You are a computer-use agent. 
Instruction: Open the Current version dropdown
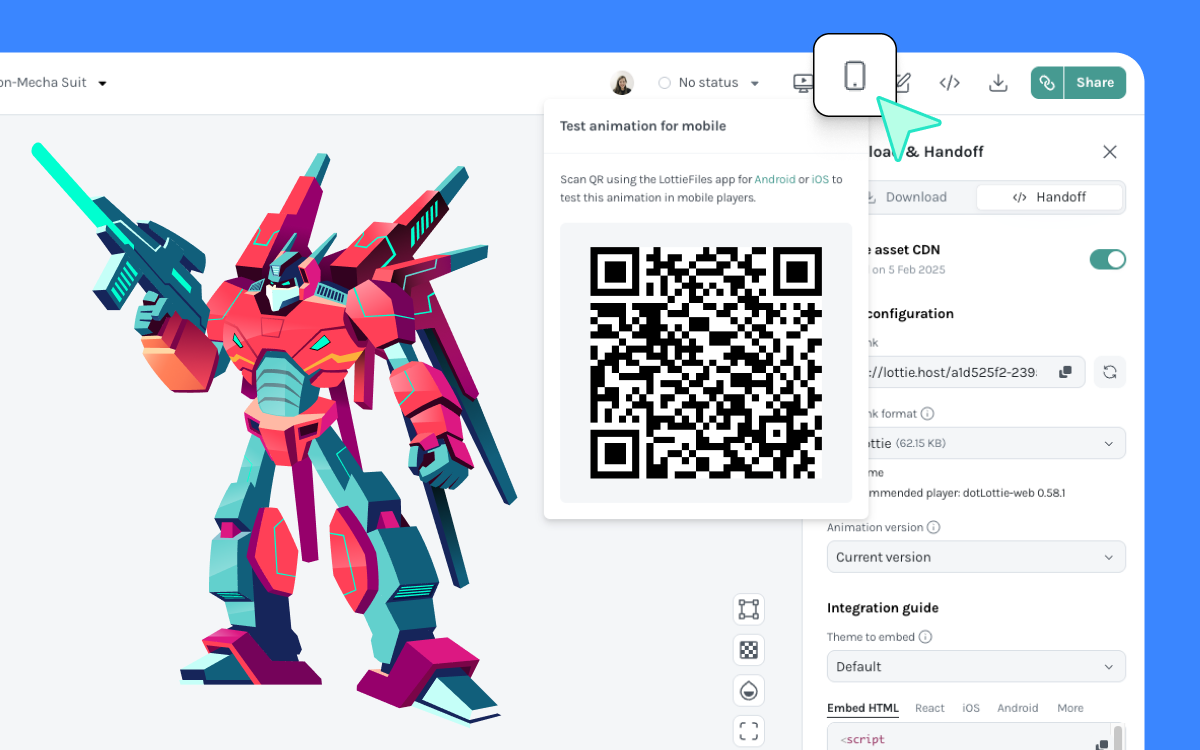click(976, 557)
